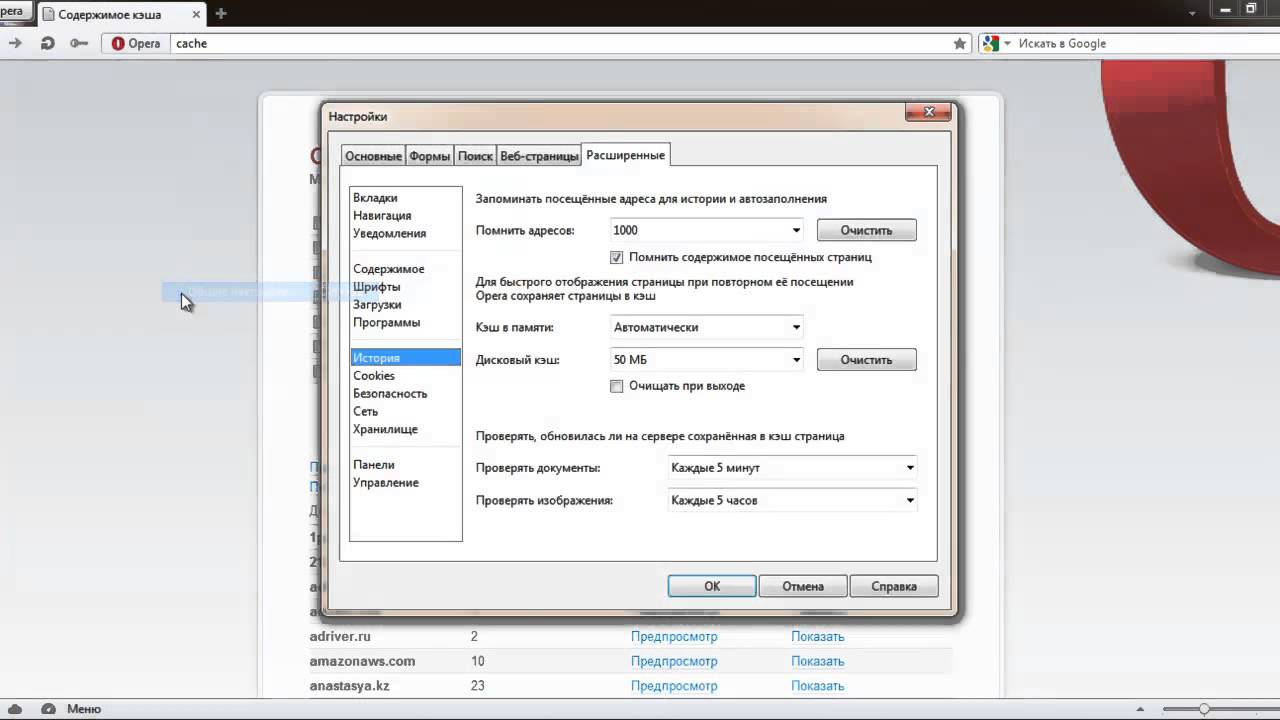Open the Поиск tab
The height and width of the screenshot is (720, 1280).
click(x=476, y=156)
